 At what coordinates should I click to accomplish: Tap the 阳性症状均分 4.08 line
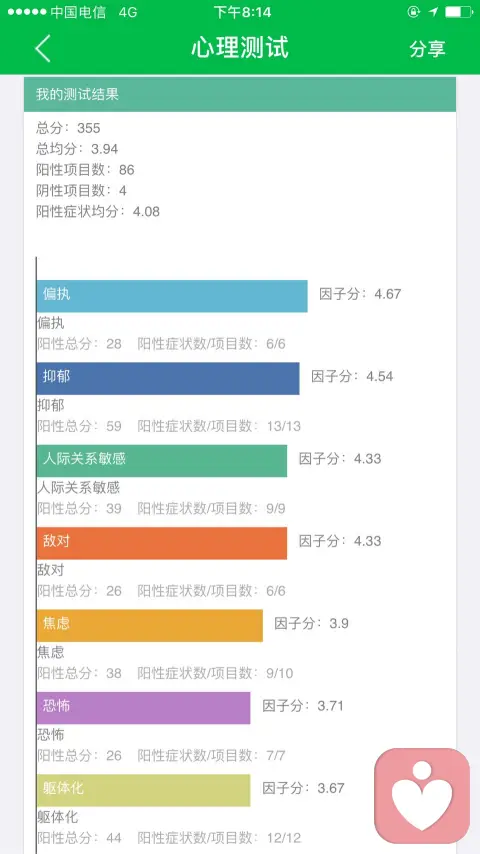[x=98, y=211]
